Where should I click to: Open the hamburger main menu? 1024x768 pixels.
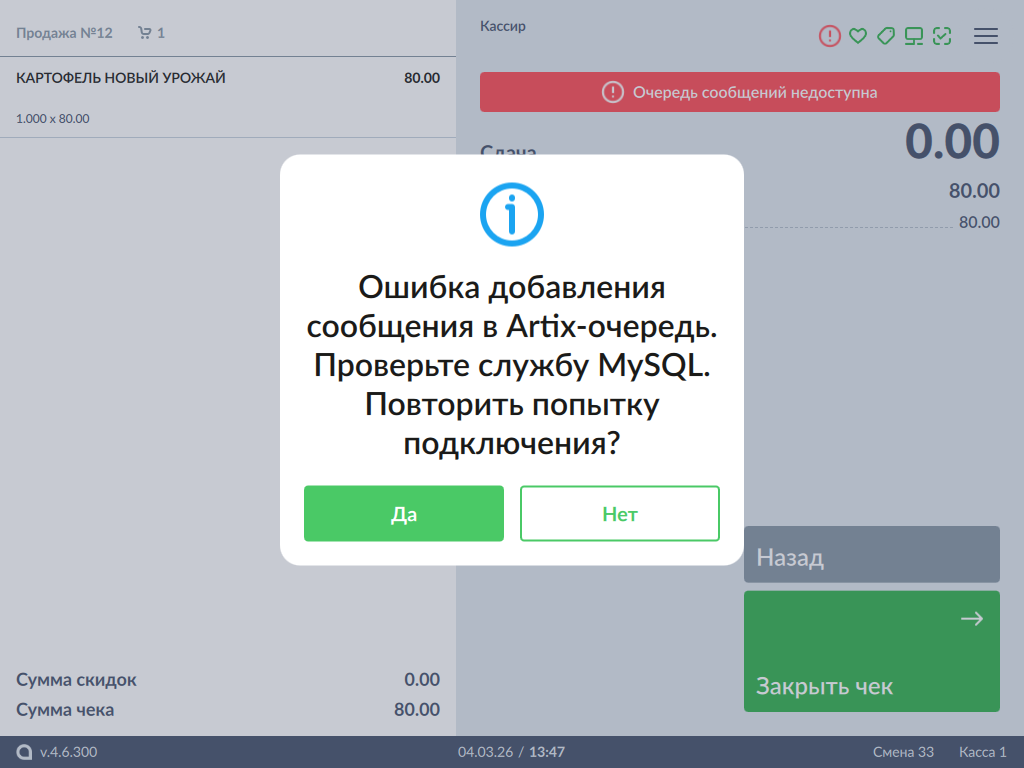[x=986, y=36]
